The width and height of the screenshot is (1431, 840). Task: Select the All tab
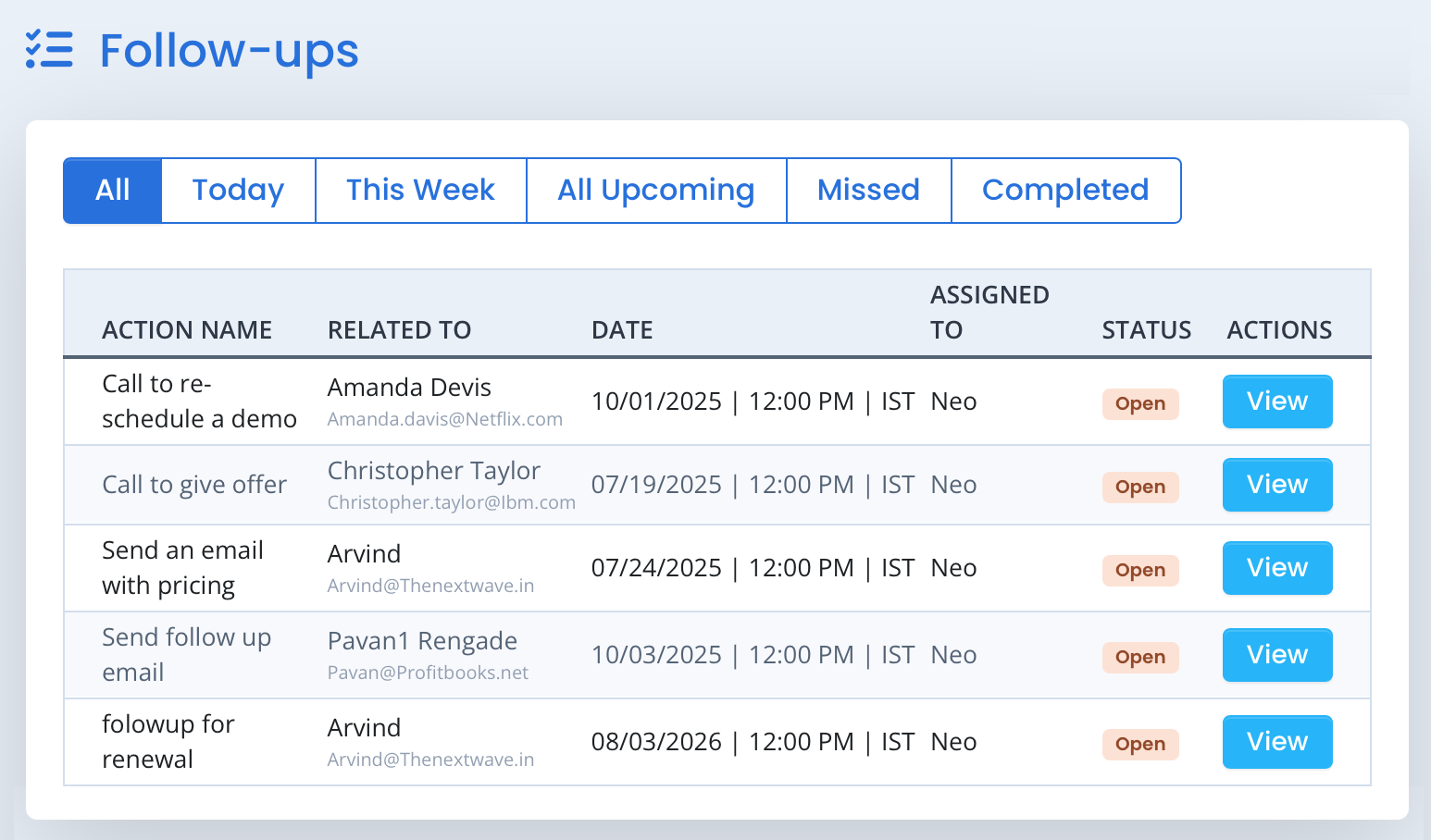click(113, 191)
